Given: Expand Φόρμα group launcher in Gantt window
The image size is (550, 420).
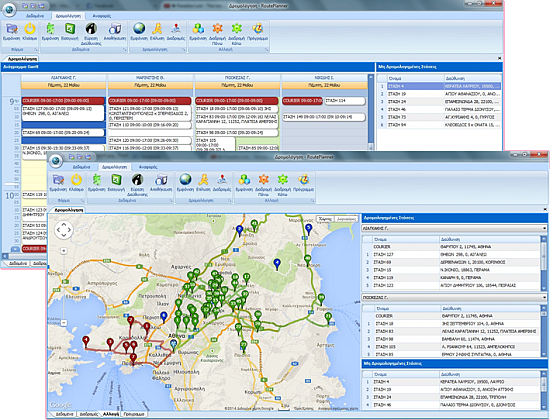Looking at the screenshot, I should click(x=36, y=50).
